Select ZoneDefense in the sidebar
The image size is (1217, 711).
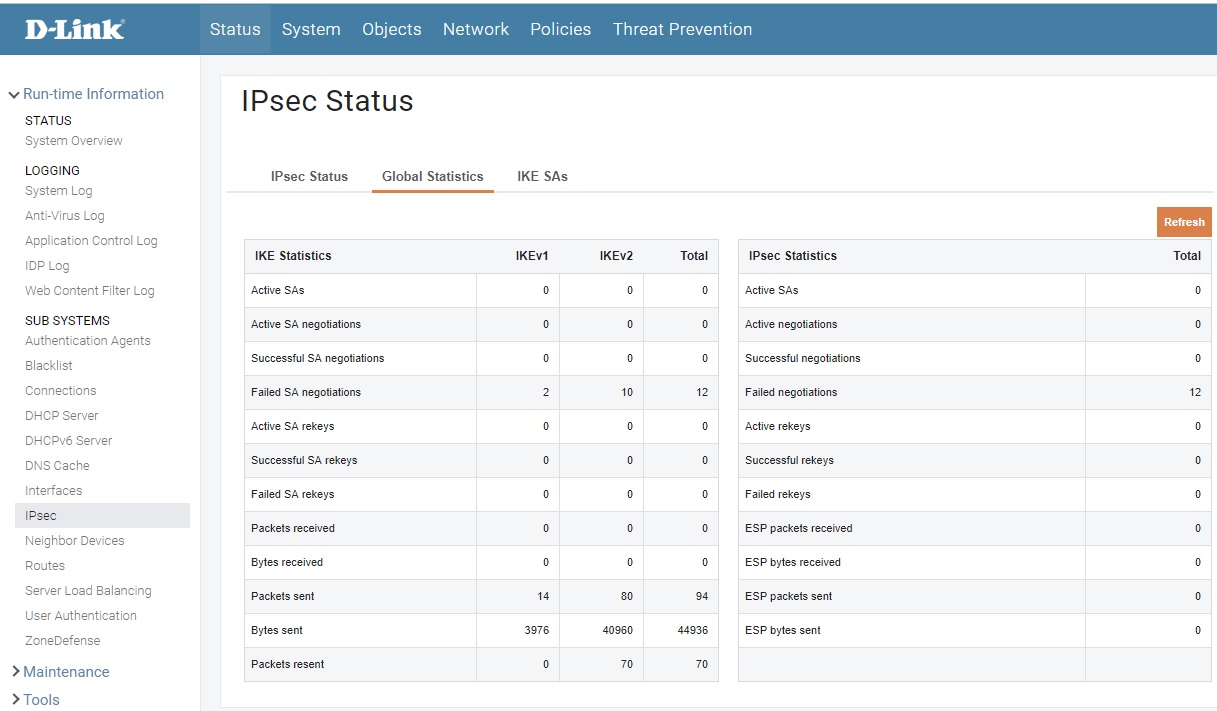point(63,641)
